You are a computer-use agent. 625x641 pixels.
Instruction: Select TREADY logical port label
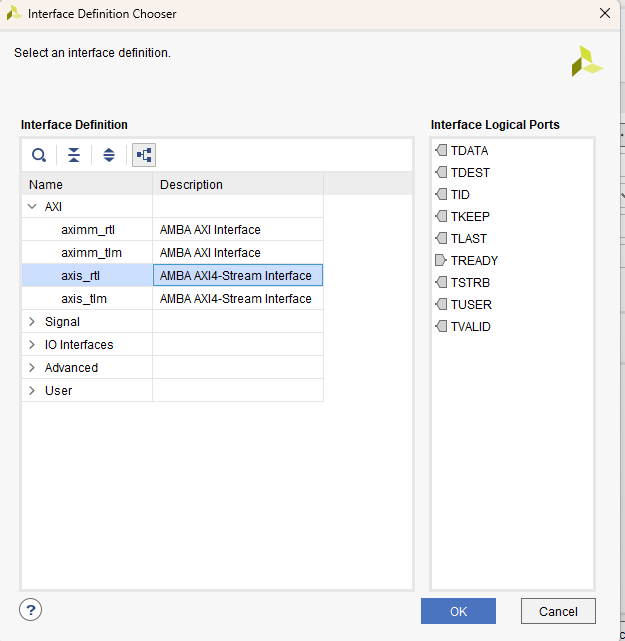474,261
